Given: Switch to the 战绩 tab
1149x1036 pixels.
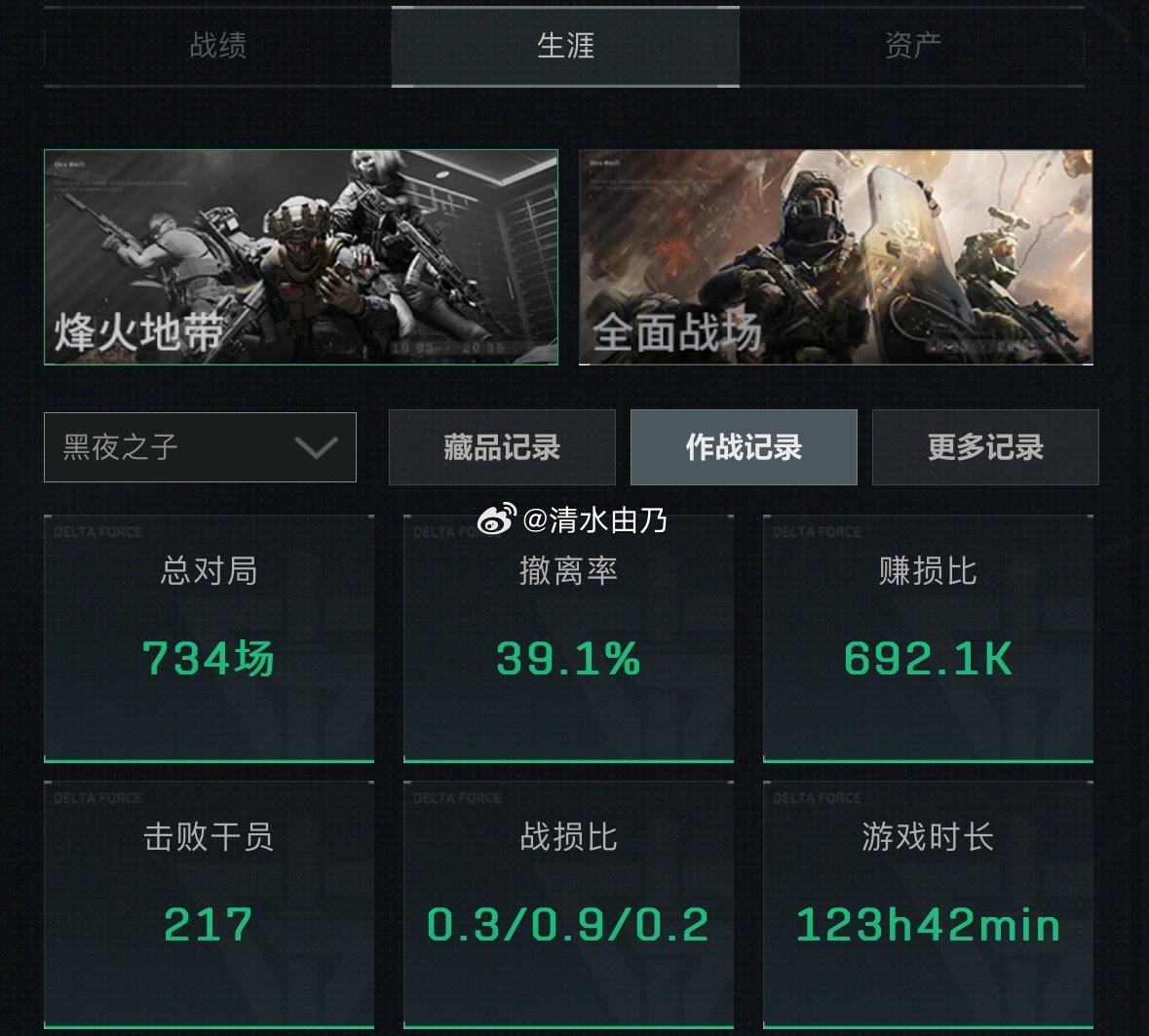Looking at the screenshot, I should pyautogui.click(x=217, y=46).
